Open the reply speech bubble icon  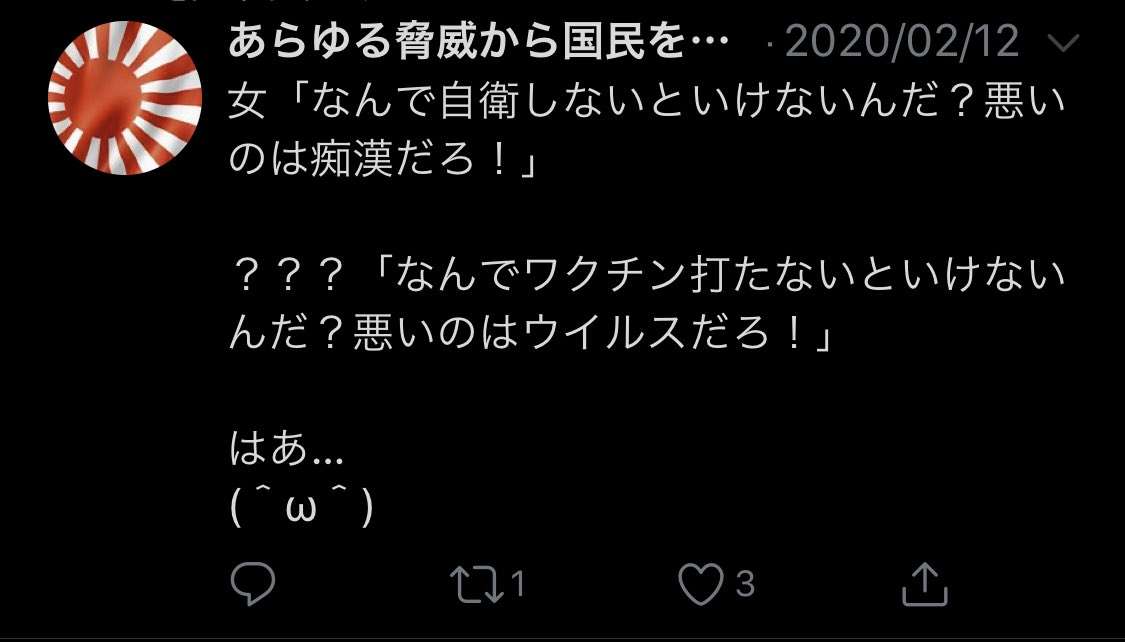point(253,584)
